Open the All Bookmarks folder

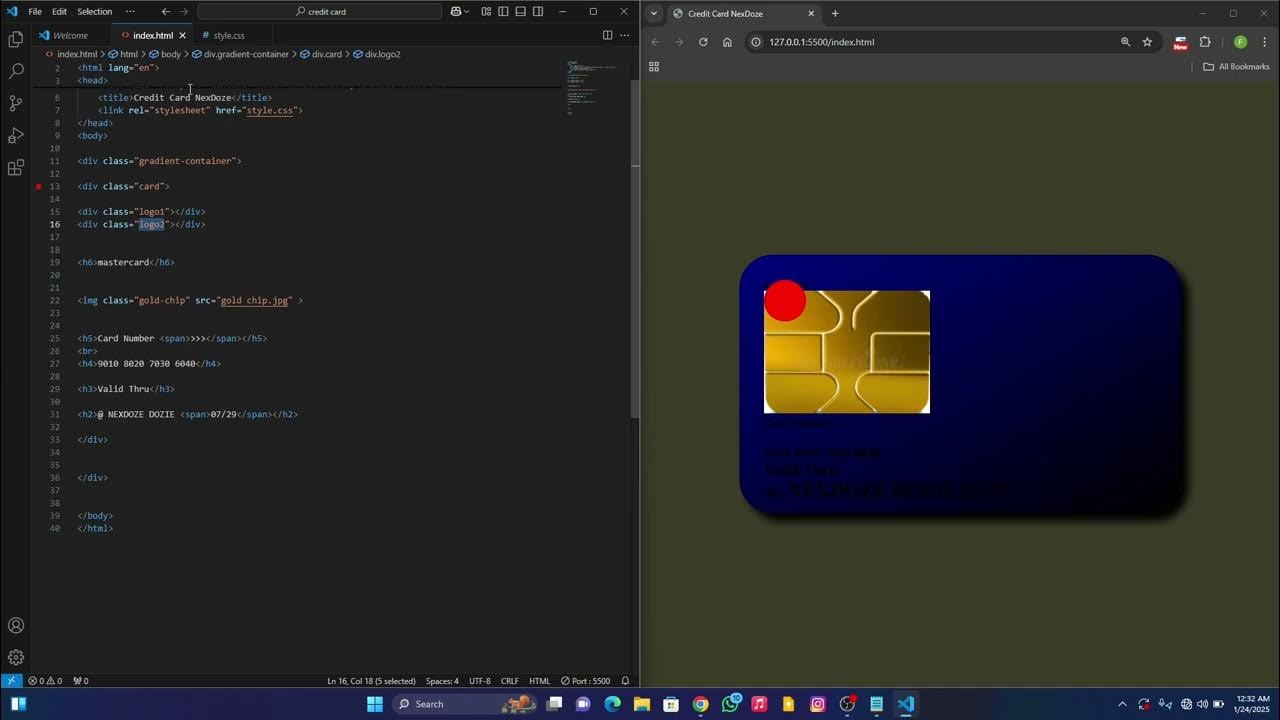pos(1236,67)
